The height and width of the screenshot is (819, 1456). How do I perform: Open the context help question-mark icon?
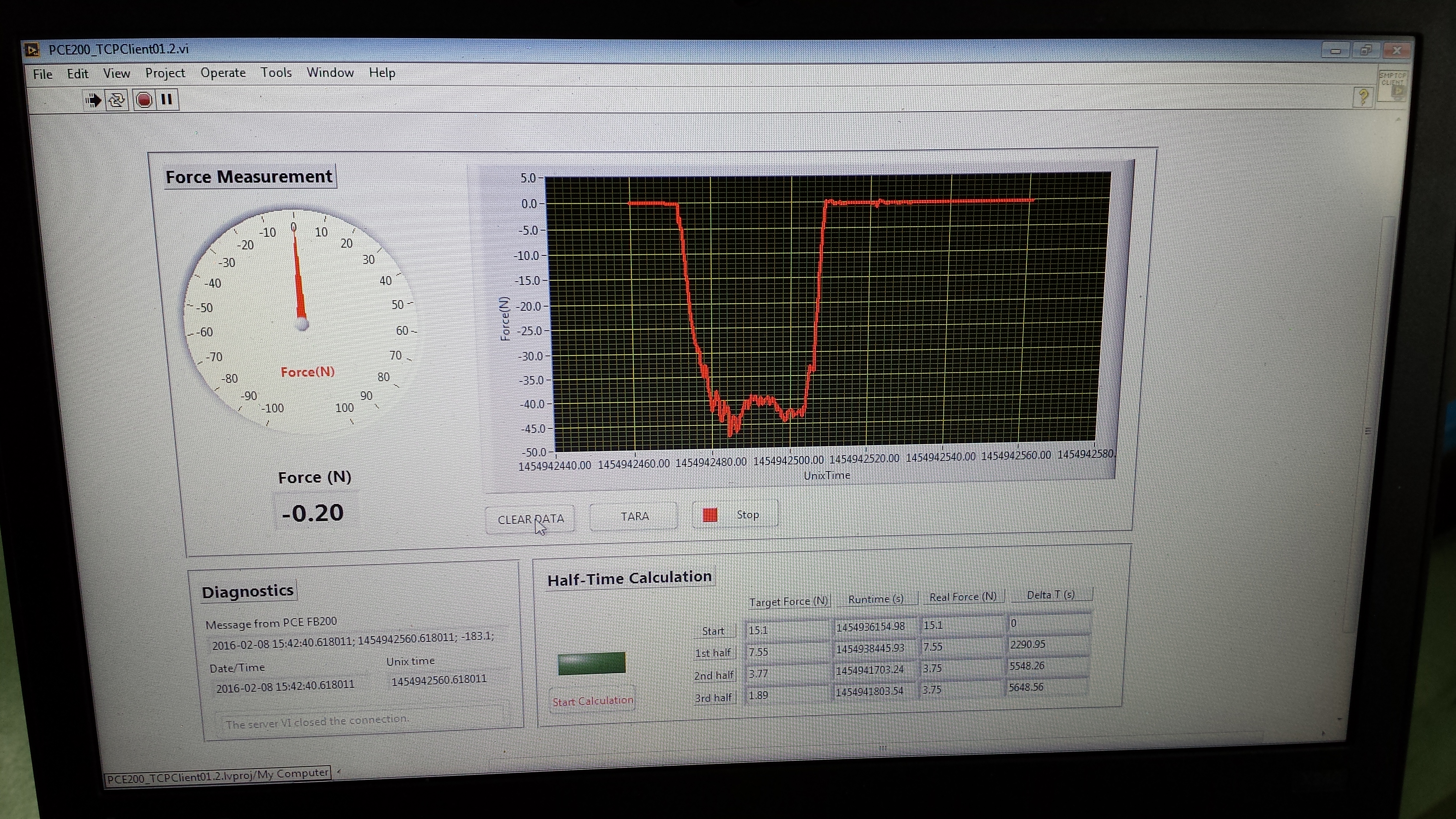pyautogui.click(x=1363, y=97)
